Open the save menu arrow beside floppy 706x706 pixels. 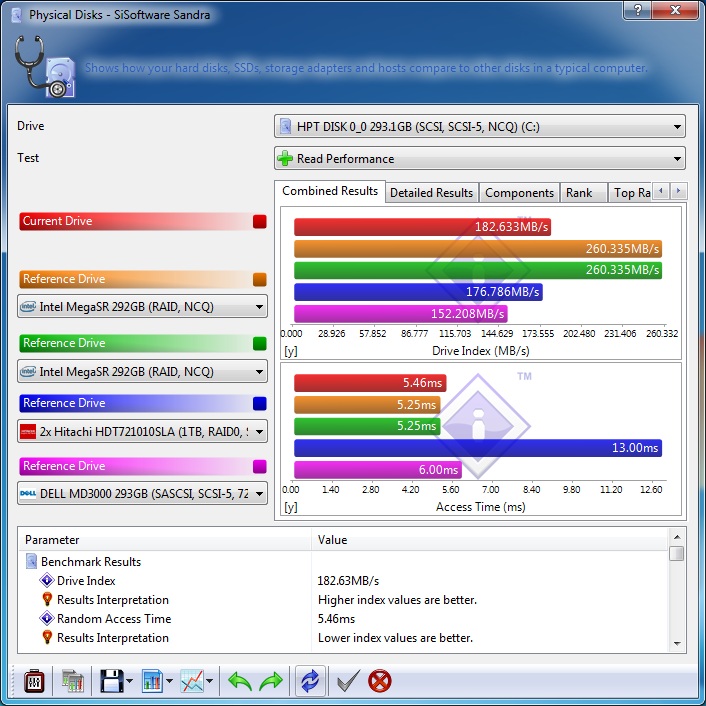(130, 681)
